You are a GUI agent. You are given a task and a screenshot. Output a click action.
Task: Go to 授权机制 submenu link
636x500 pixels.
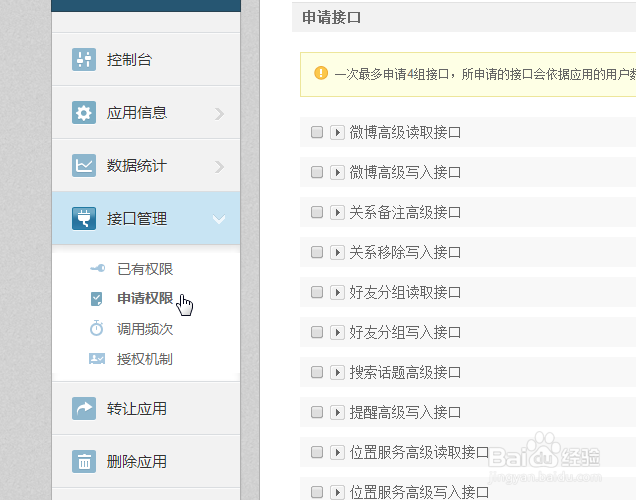click(145, 359)
